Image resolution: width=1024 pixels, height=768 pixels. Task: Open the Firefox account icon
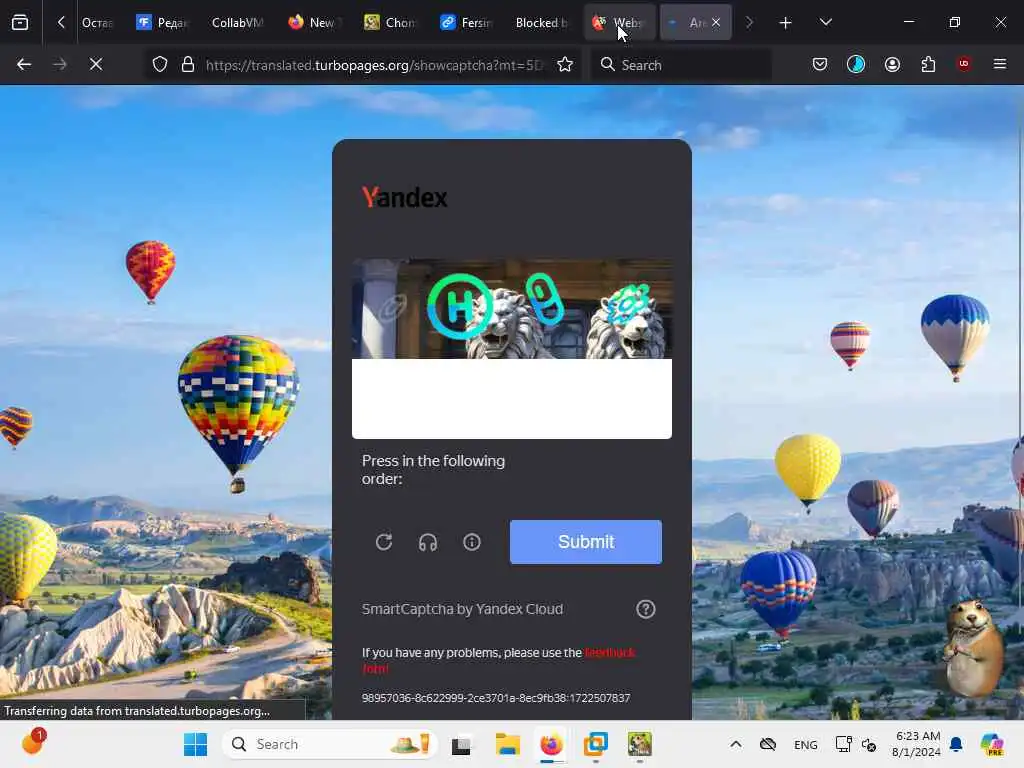[892, 64]
